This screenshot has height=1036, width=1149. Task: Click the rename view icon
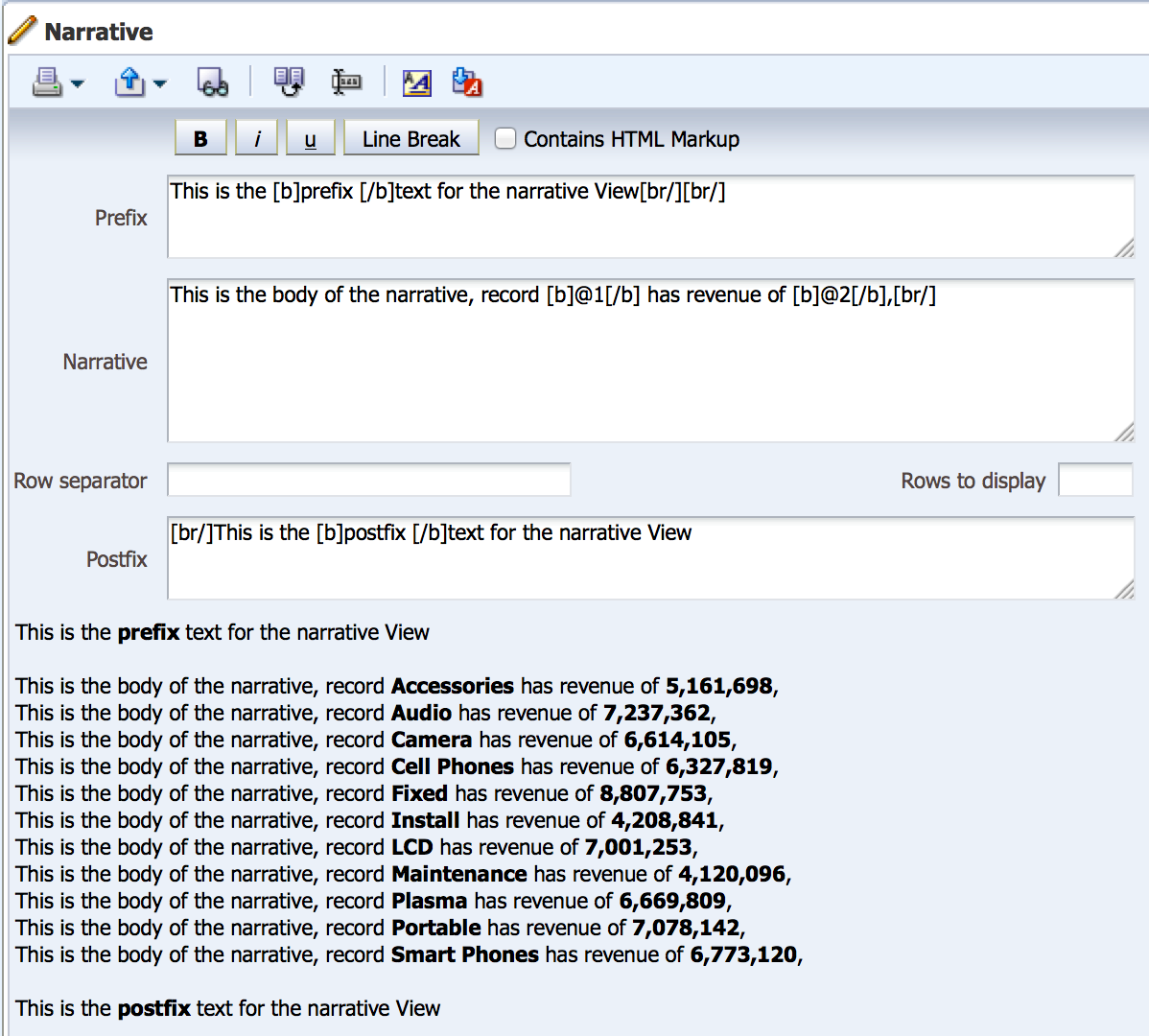click(346, 82)
